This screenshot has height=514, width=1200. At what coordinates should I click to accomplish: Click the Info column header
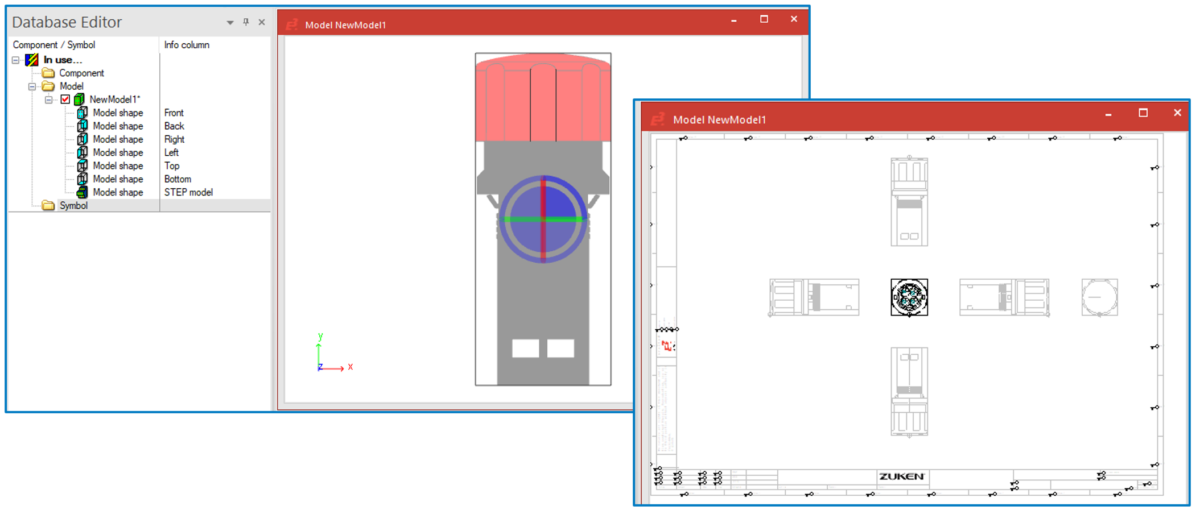186,45
